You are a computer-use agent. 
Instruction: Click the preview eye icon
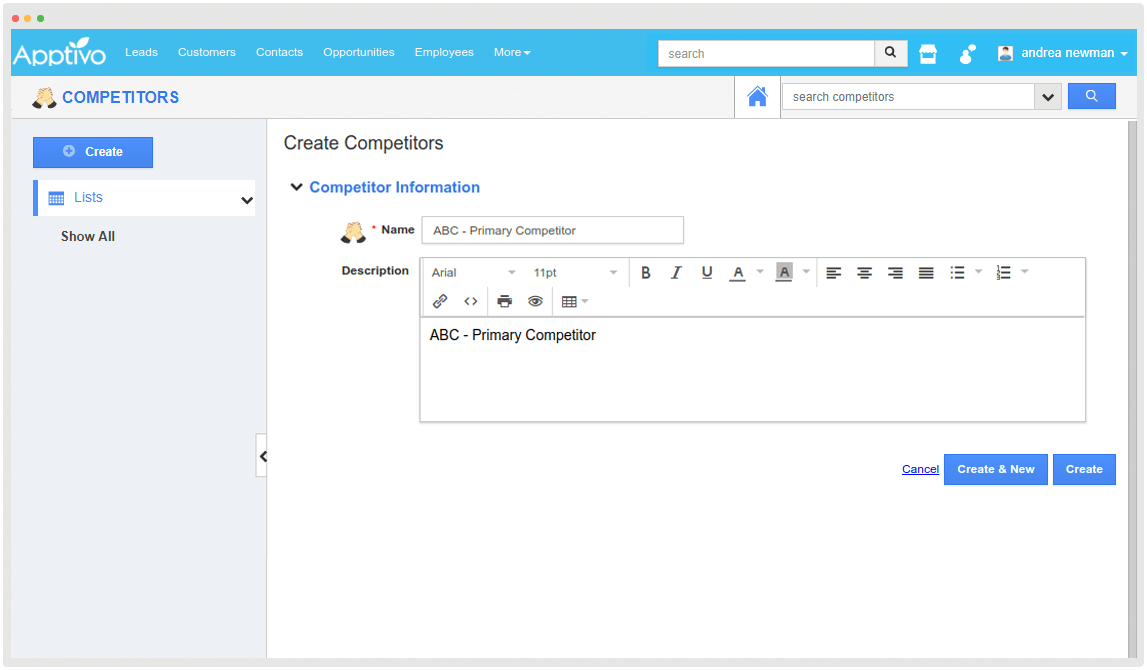[535, 301]
